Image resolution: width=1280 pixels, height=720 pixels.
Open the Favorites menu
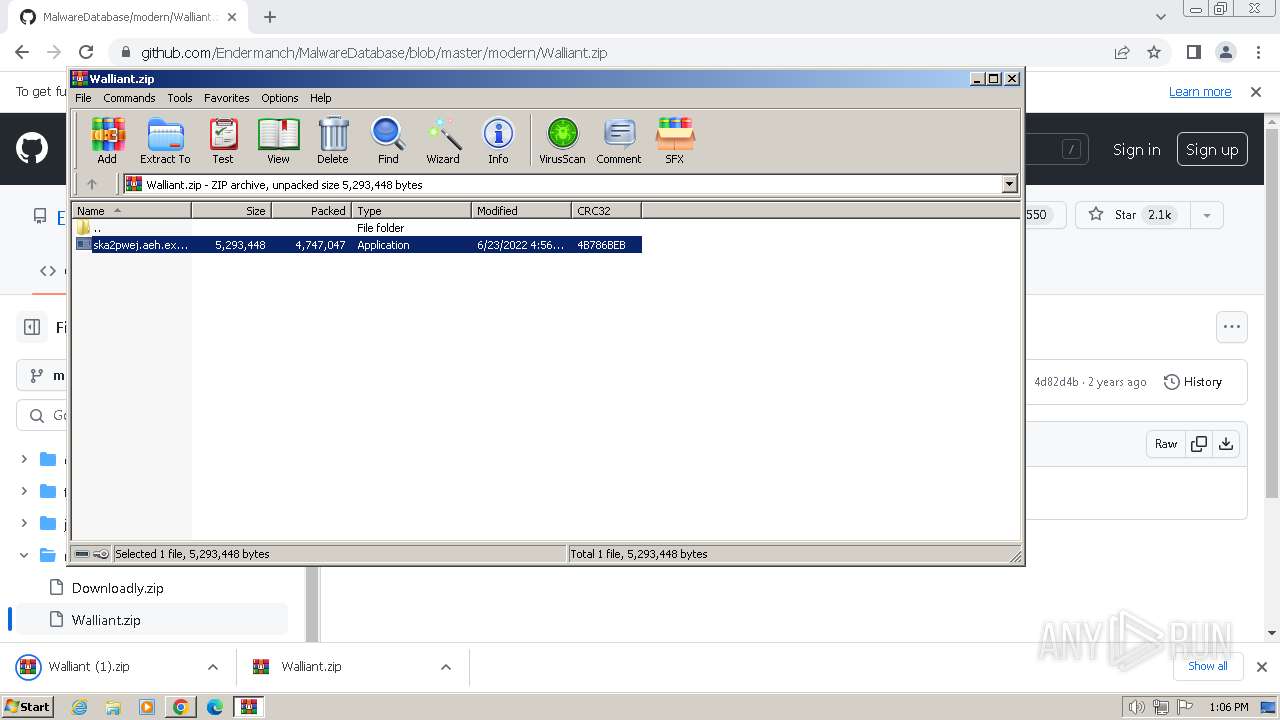click(x=227, y=98)
